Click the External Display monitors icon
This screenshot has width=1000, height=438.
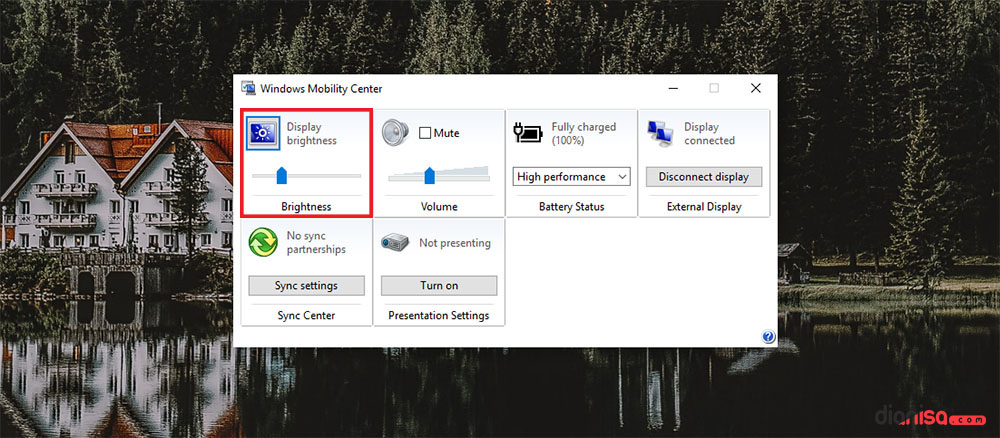pos(660,133)
